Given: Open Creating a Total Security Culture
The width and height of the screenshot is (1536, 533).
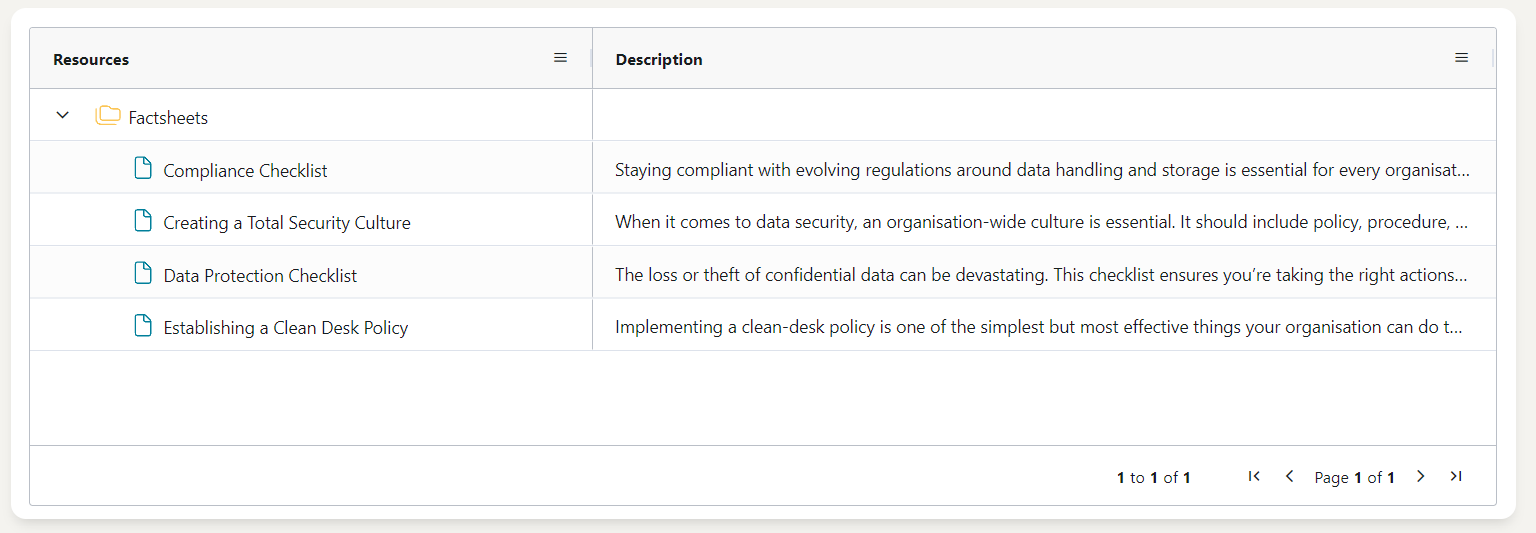Looking at the screenshot, I should pos(287,223).
